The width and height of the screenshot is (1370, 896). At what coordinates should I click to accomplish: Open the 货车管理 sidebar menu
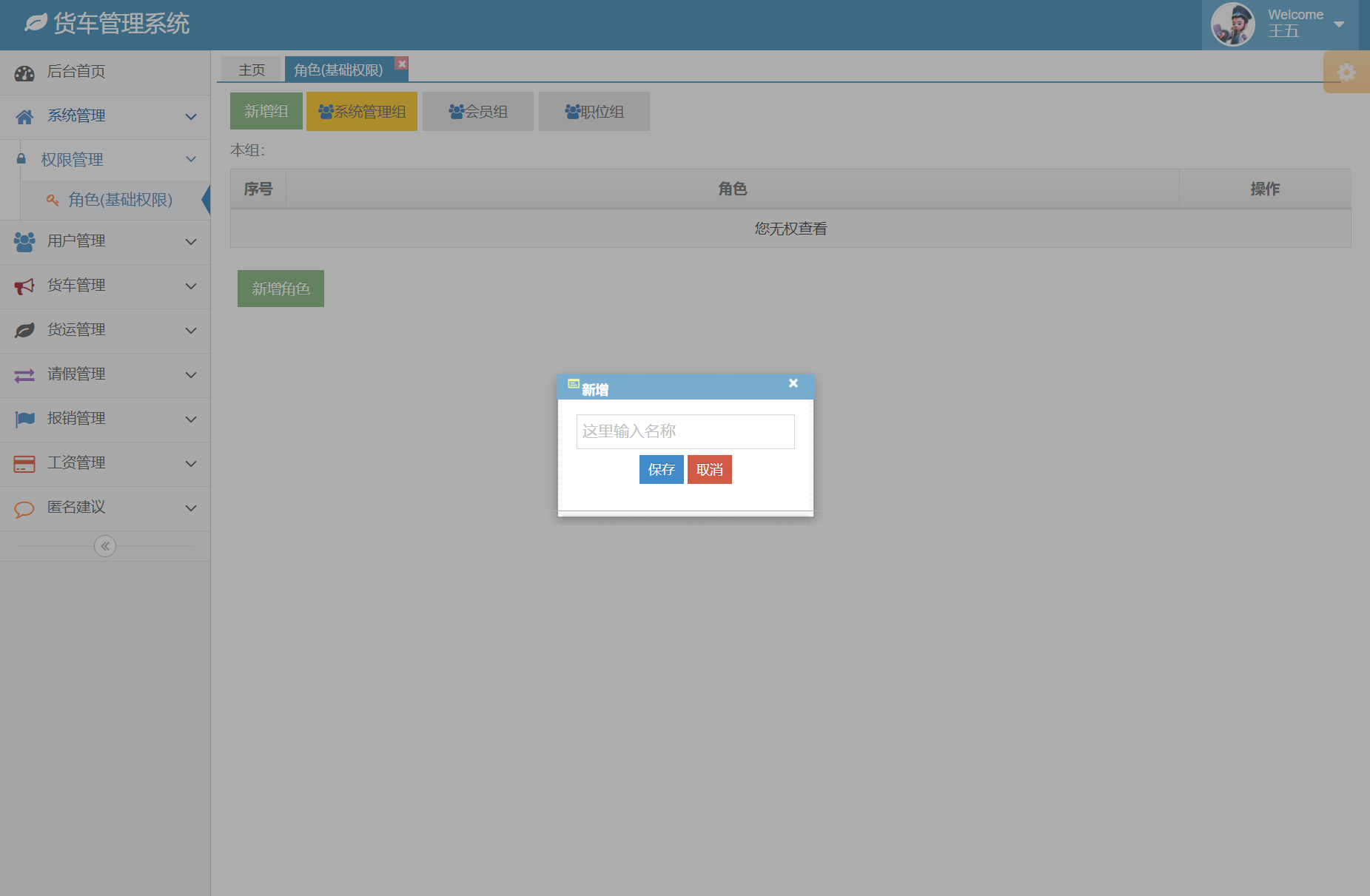pyautogui.click(x=105, y=286)
